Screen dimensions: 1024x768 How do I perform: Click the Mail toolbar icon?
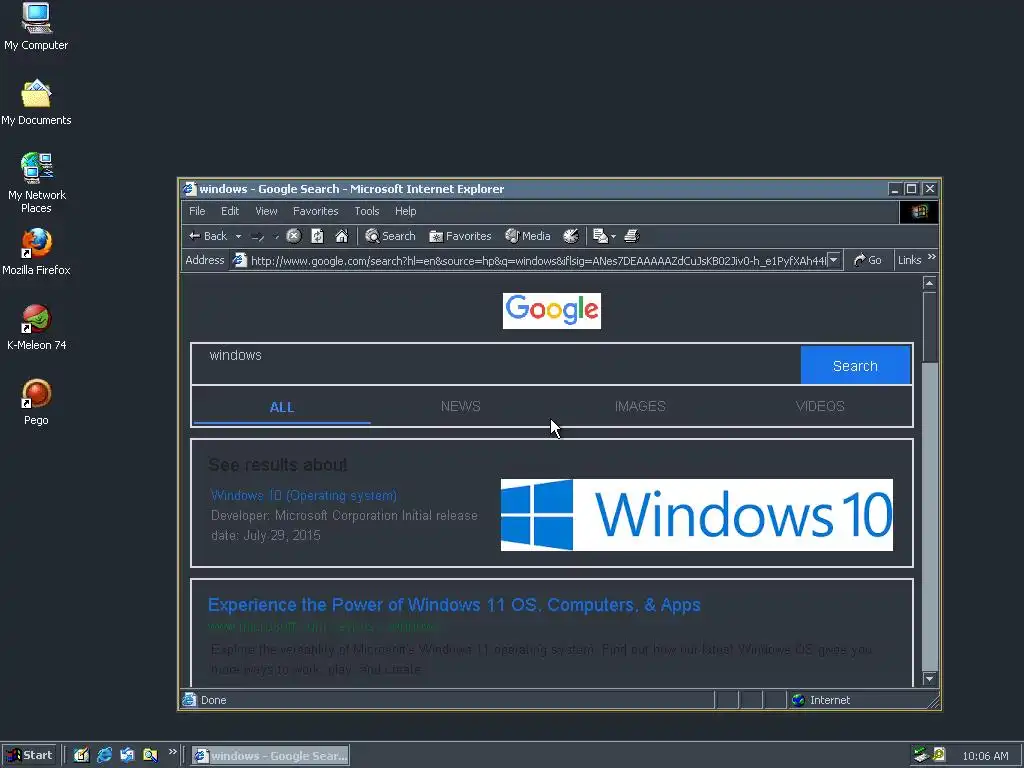click(600, 236)
